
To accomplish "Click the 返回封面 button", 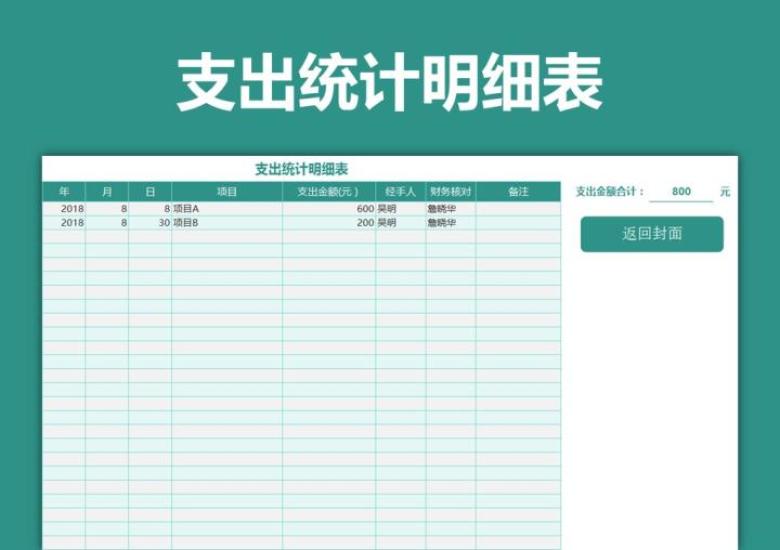I will [x=652, y=234].
